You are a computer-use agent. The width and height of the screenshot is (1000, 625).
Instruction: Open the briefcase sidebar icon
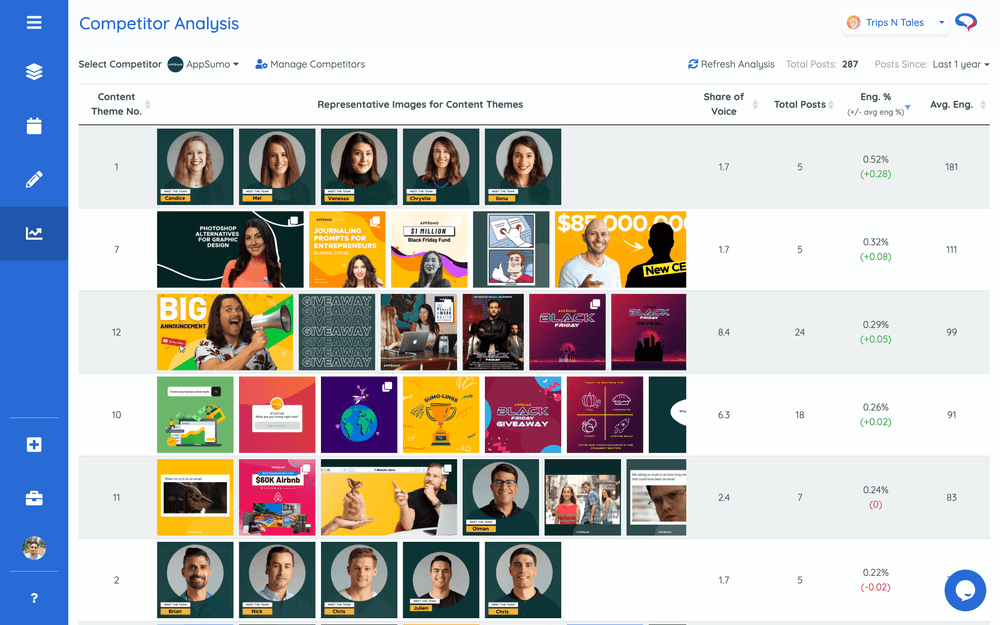point(34,498)
